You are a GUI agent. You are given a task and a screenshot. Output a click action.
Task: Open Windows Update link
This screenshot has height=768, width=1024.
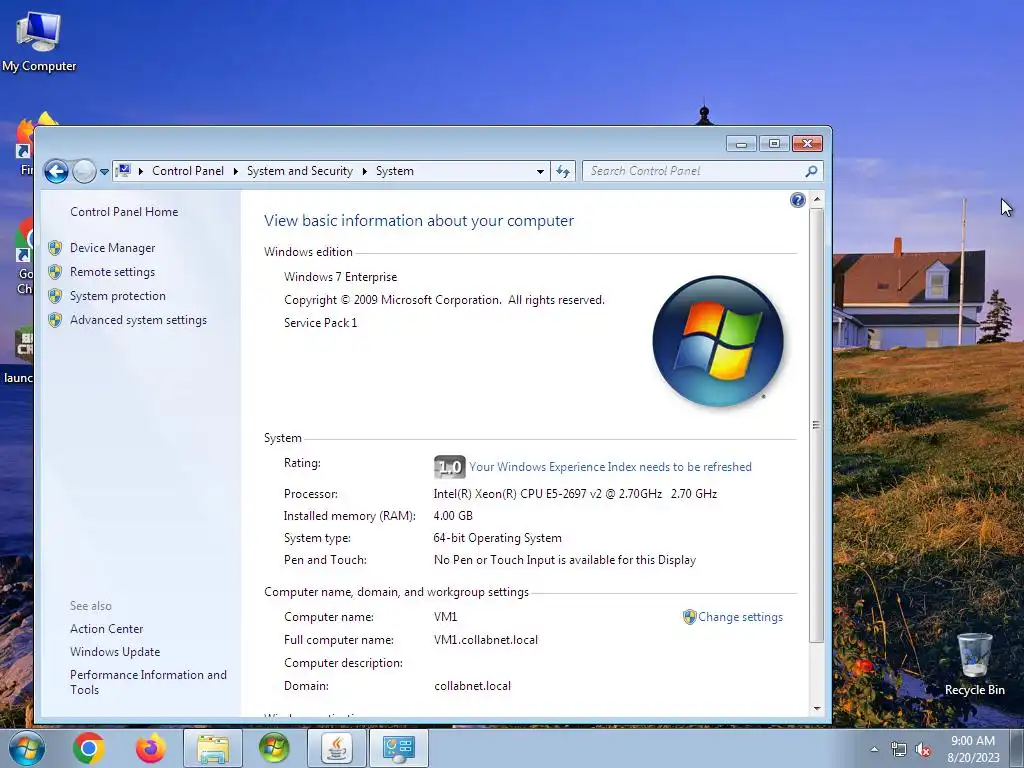click(115, 652)
